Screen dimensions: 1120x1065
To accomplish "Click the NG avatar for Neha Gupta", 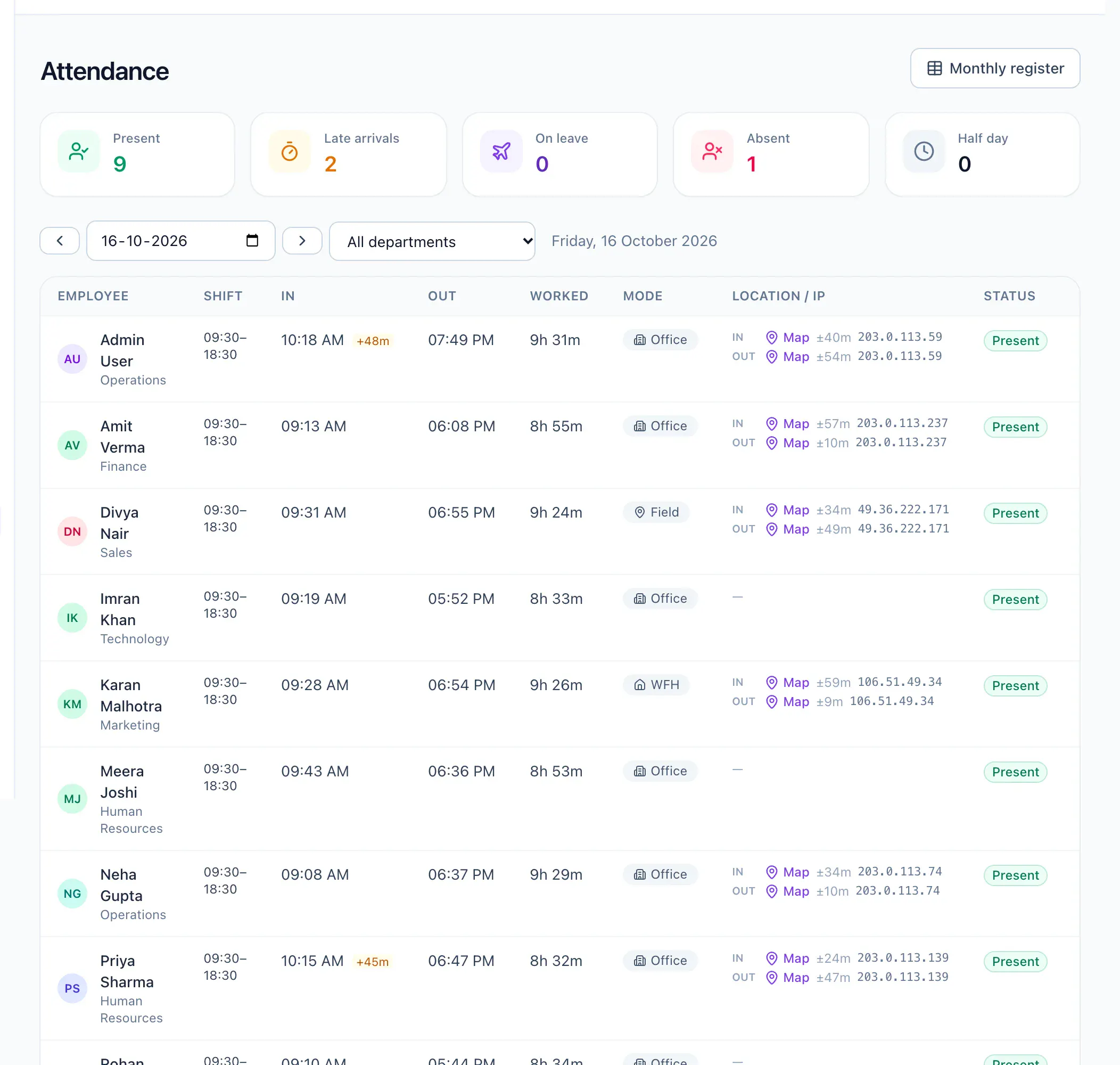I will [x=72, y=894].
